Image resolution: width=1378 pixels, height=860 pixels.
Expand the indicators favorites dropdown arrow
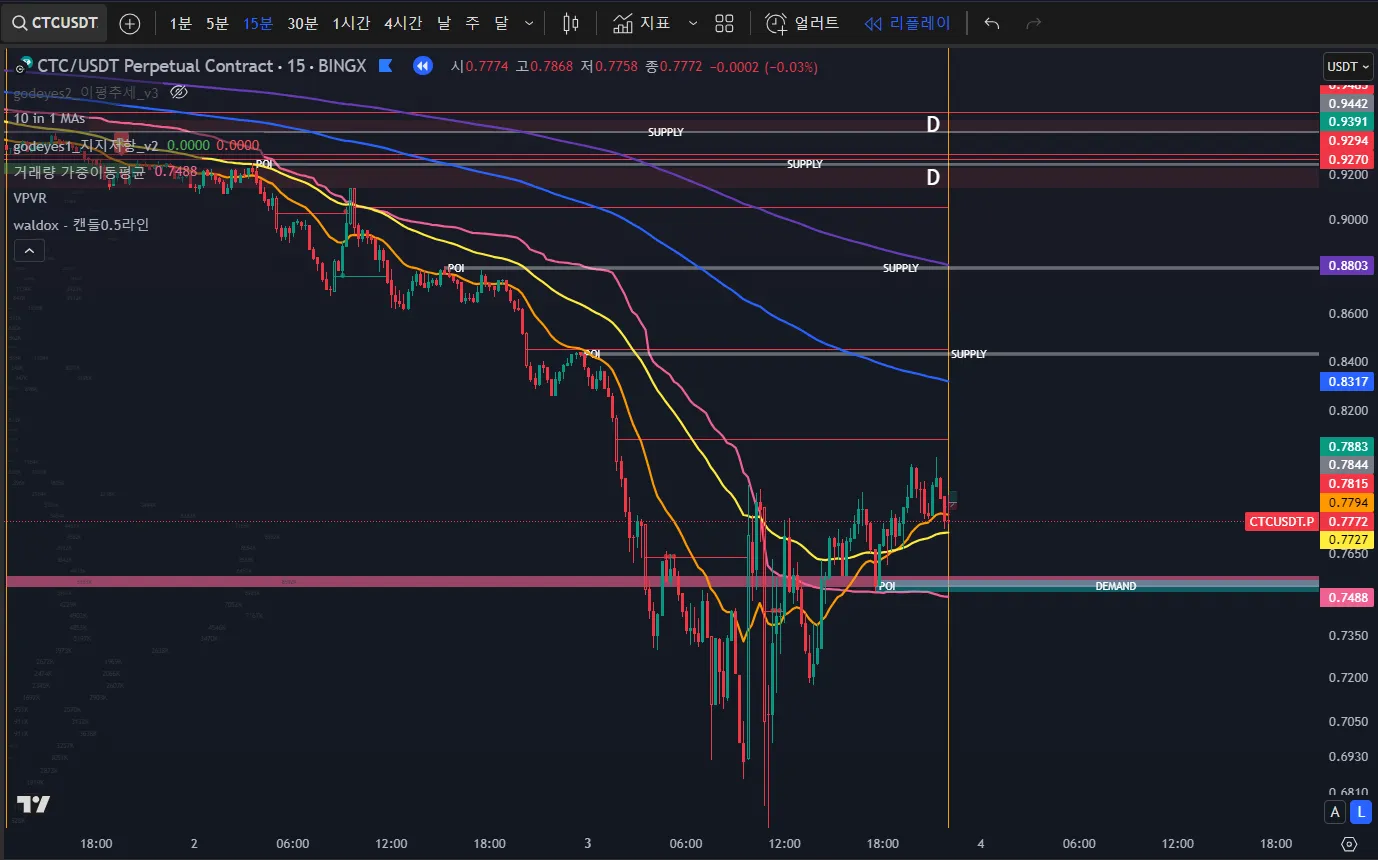click(693, 23)
